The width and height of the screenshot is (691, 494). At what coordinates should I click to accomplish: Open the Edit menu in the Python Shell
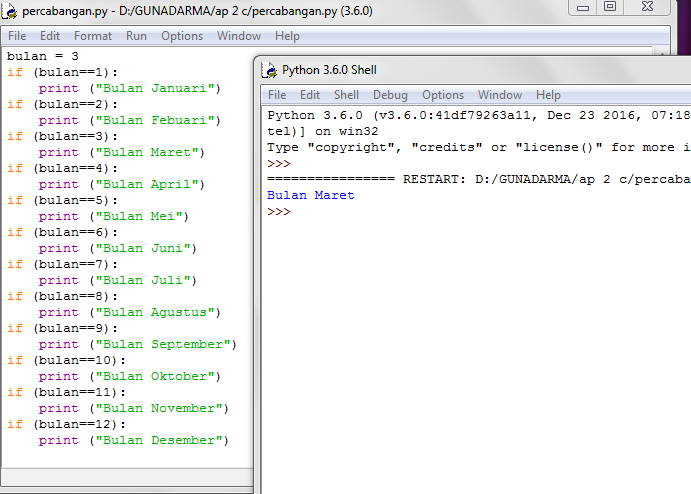click(x=310, y=95)
